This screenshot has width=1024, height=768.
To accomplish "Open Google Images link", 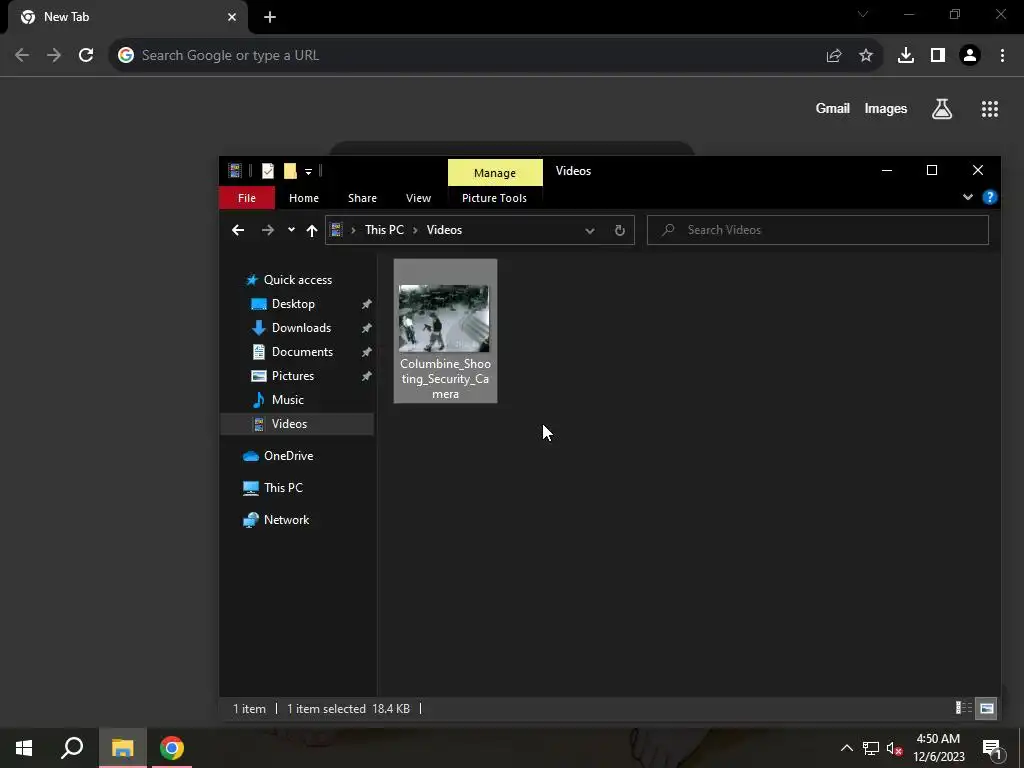I will [x=886, y=108].
